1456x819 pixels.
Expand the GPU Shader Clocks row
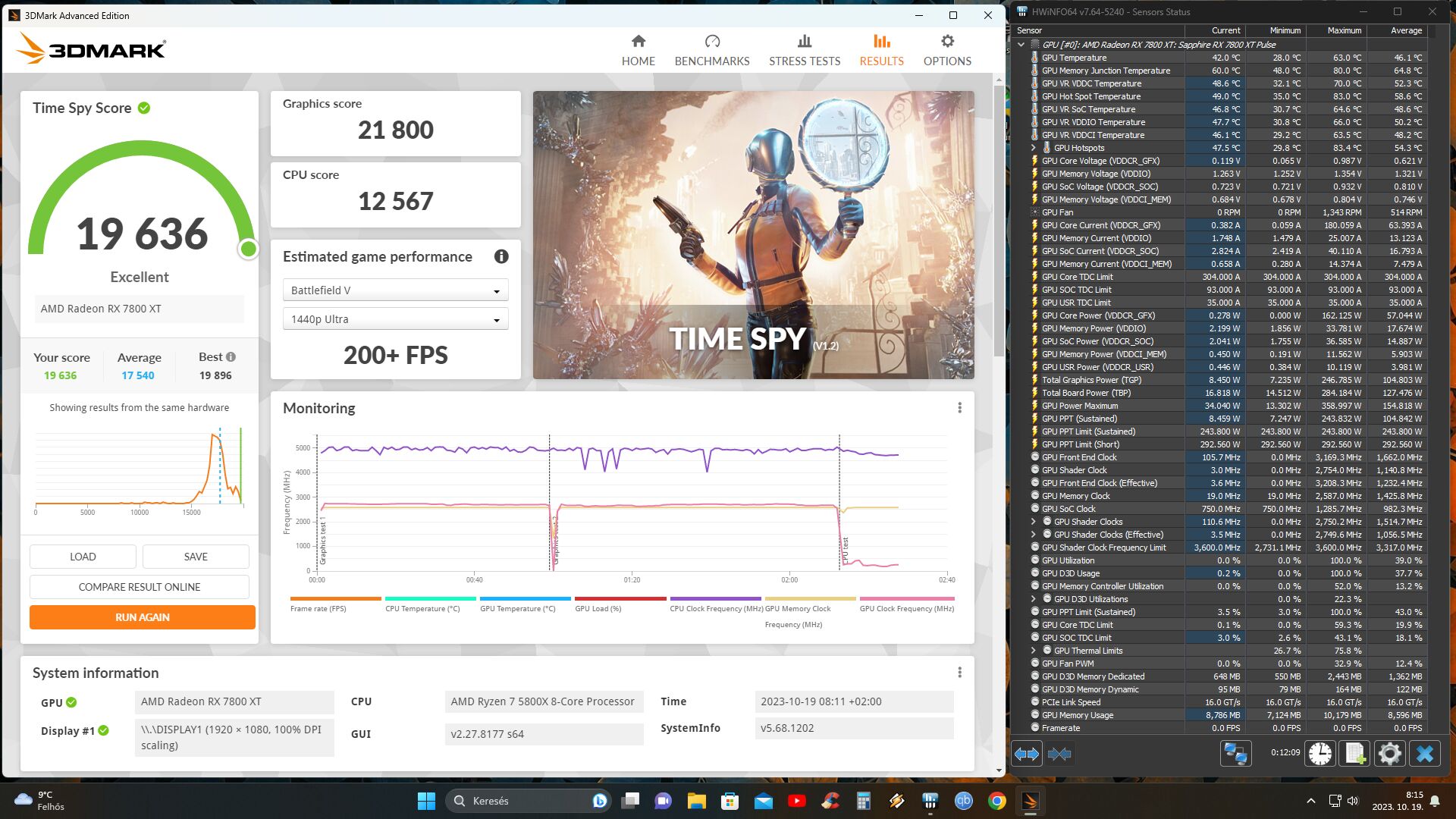pos(1033,522)
